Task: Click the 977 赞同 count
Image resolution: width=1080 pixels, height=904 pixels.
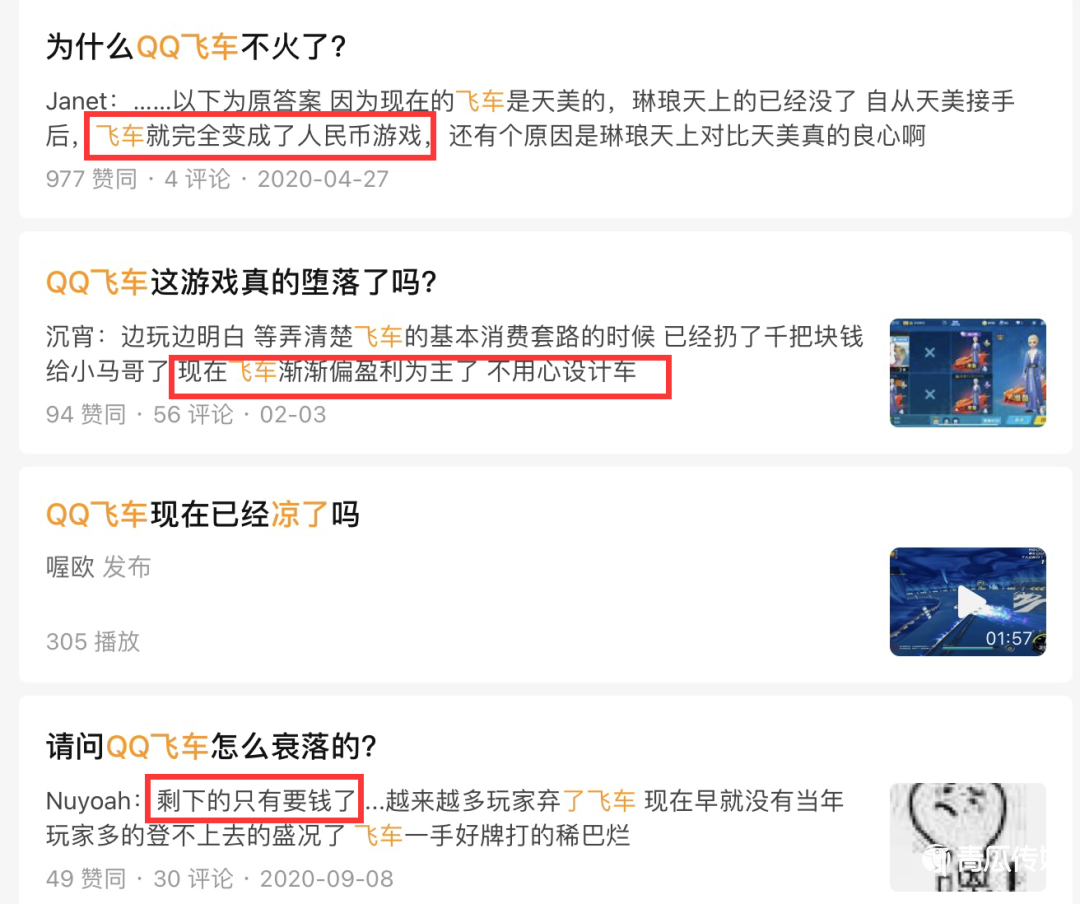Action: (x=92, y=179)
